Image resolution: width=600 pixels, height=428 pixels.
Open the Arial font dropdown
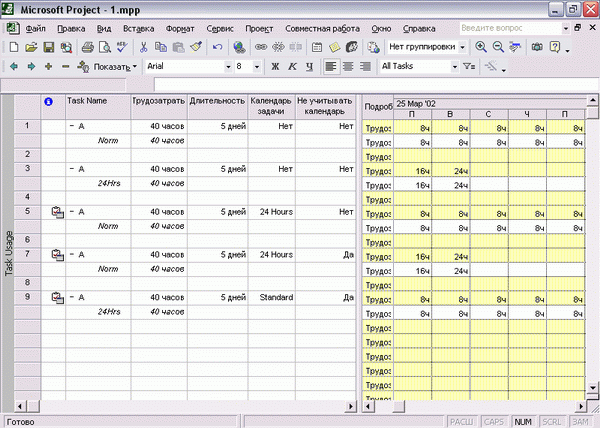pos(228,67)
